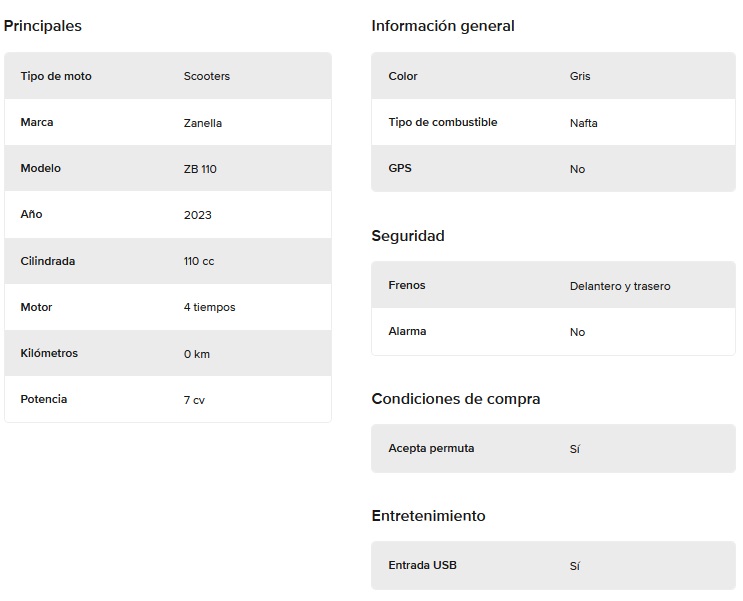Select the Alarma row
The width and height of the screenshot is (743, 601).
pos(553,331)
